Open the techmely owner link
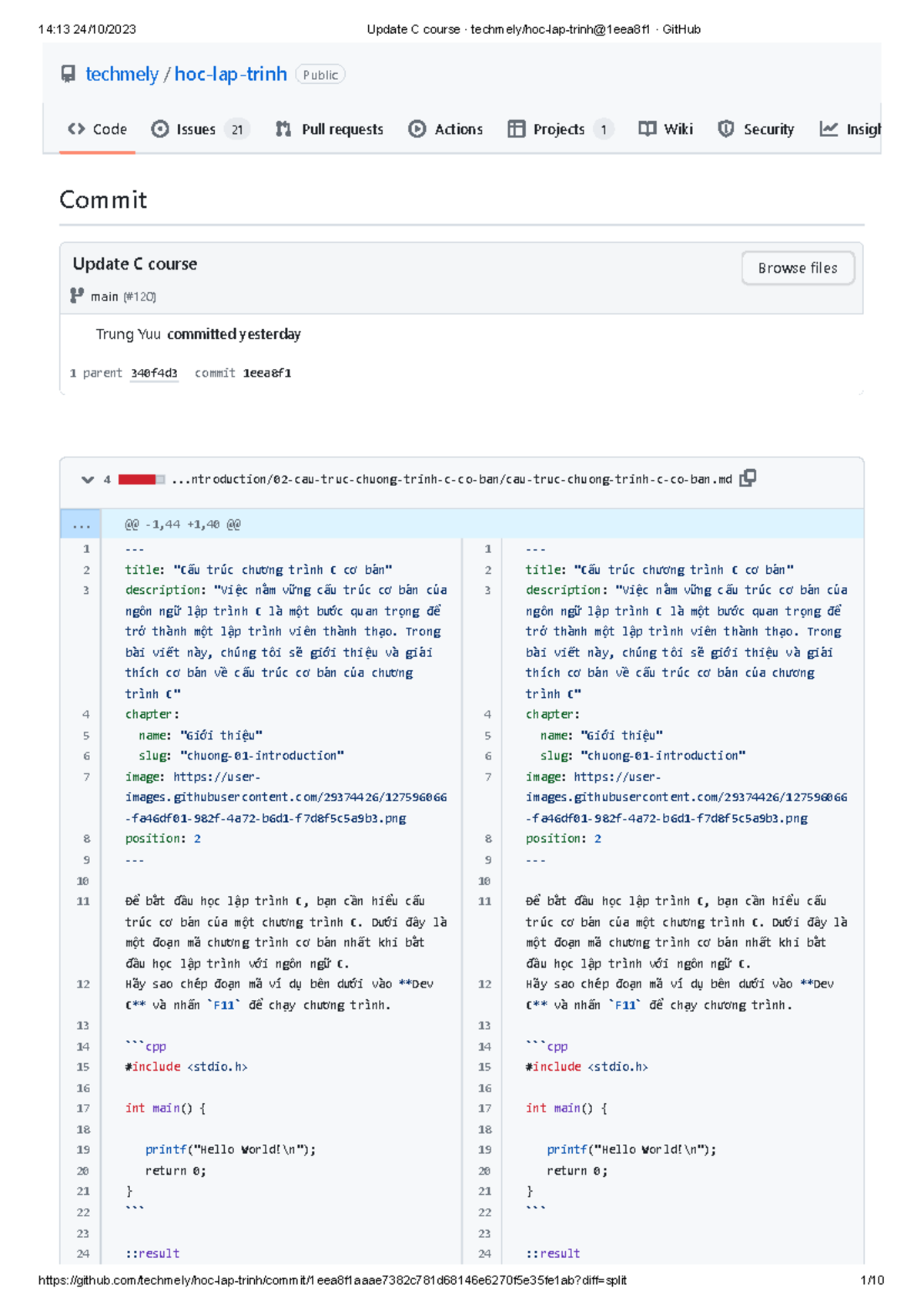924x1308 pixels. [x=122, y=74]
